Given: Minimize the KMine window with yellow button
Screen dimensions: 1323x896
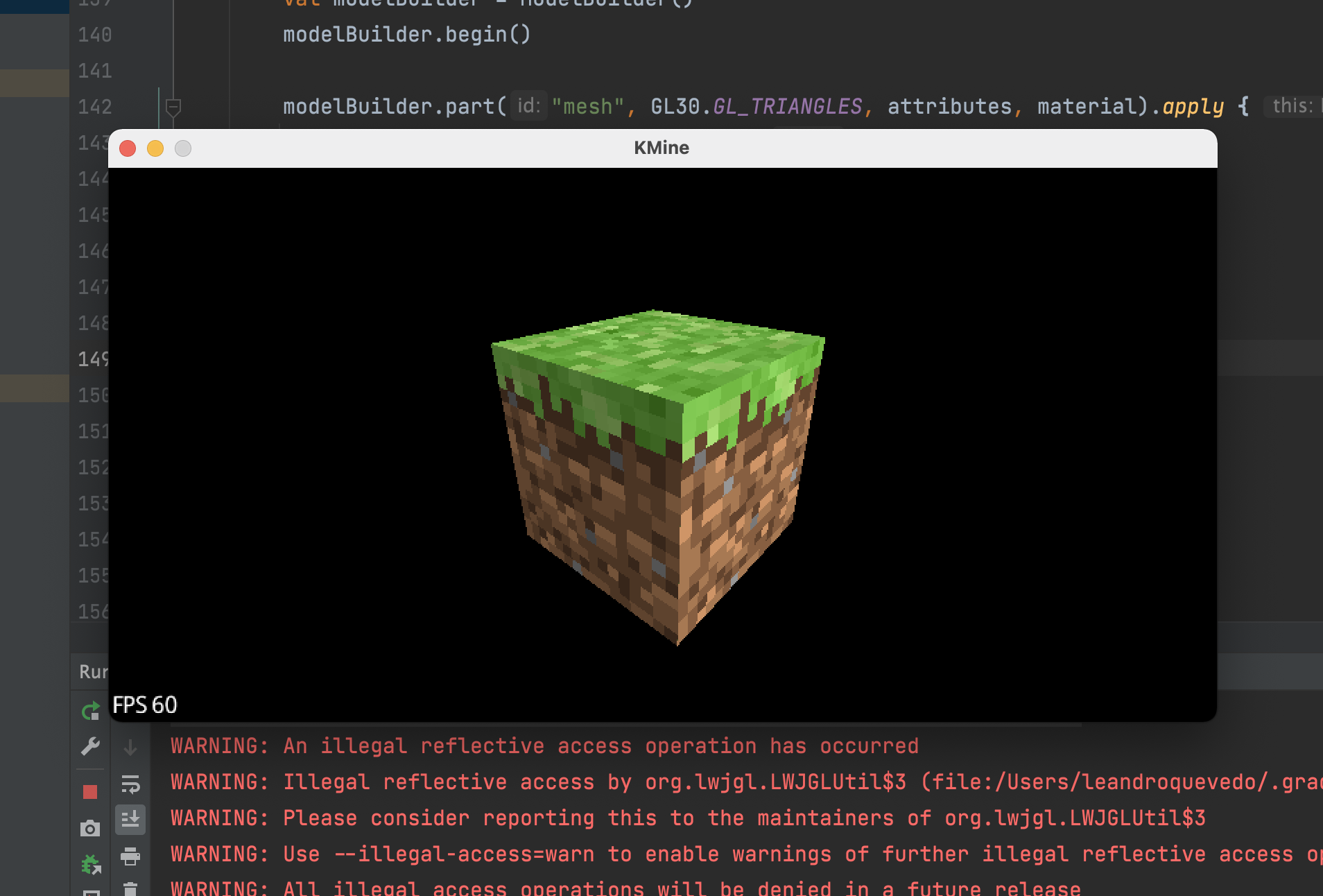Looking at the screenshot, I should pyautogui.click(x=155, y=148).
